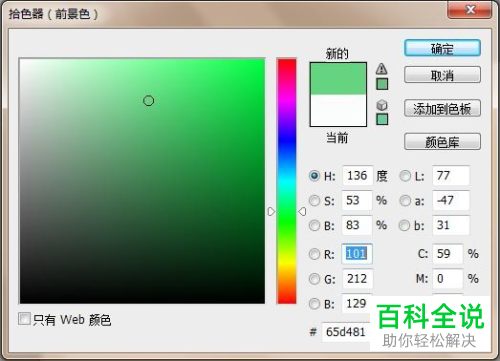Select the web-safe color swatch below cube icon

(x=382, y=119)
